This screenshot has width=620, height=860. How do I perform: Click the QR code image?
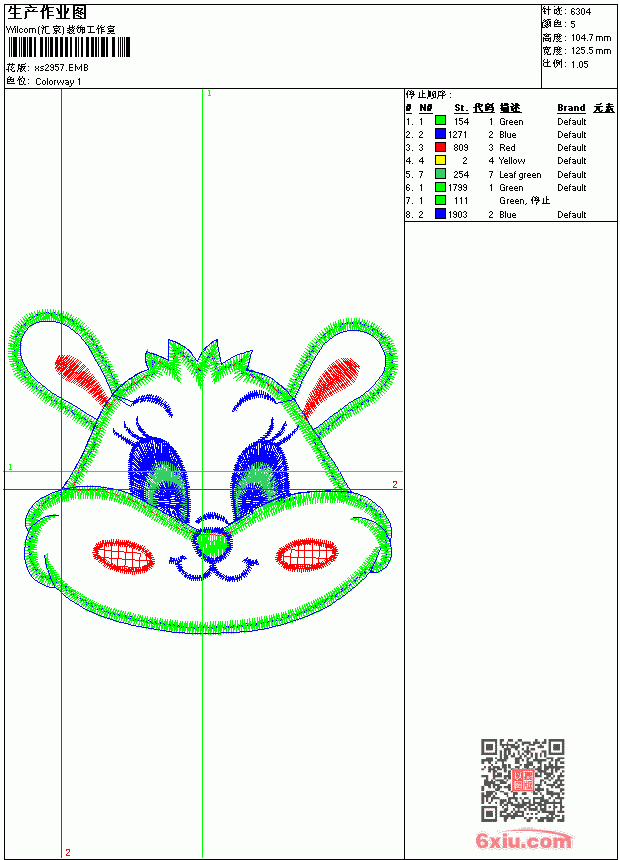click(523, 780)
